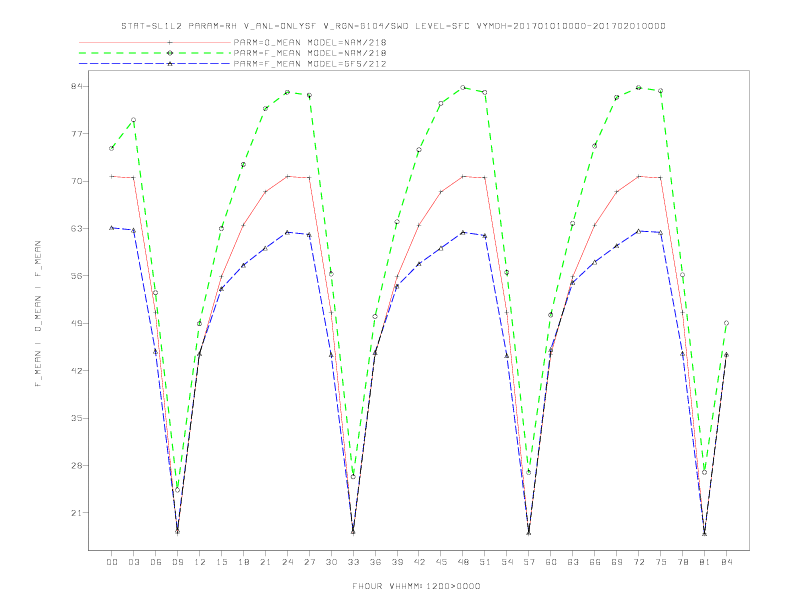Click x-axis forecast hour label 03

pyautogui.click(x=134, y=562)
